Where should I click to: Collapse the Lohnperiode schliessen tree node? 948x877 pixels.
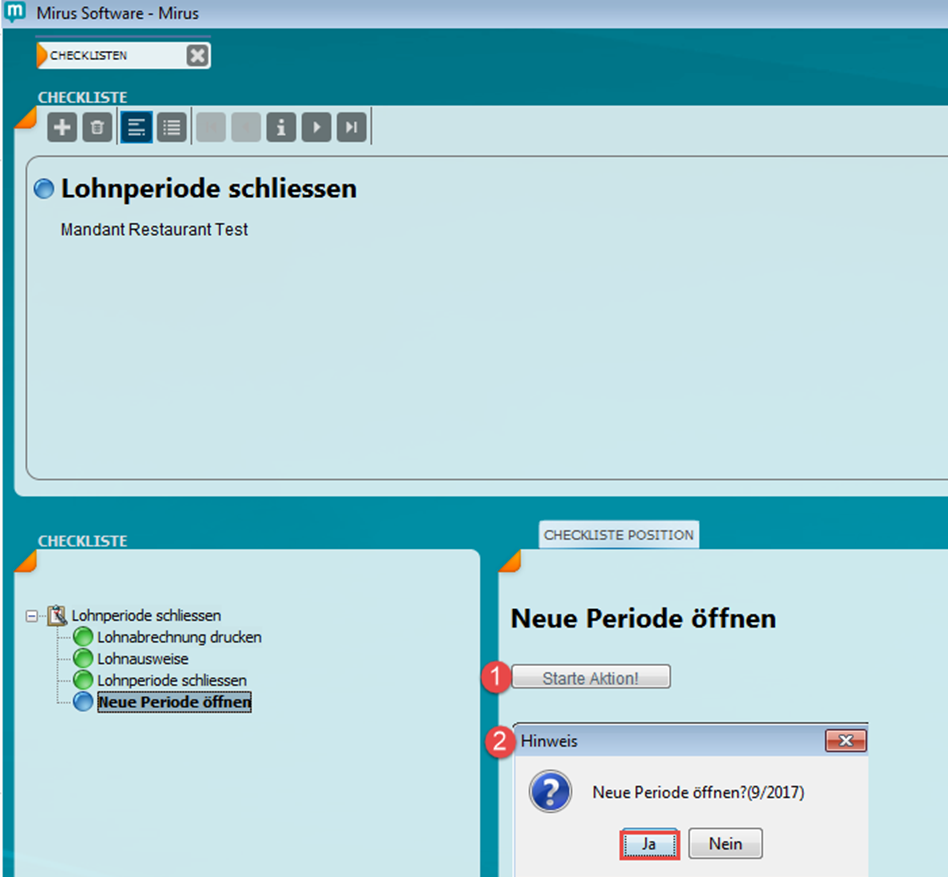click(x=32, y=616)
